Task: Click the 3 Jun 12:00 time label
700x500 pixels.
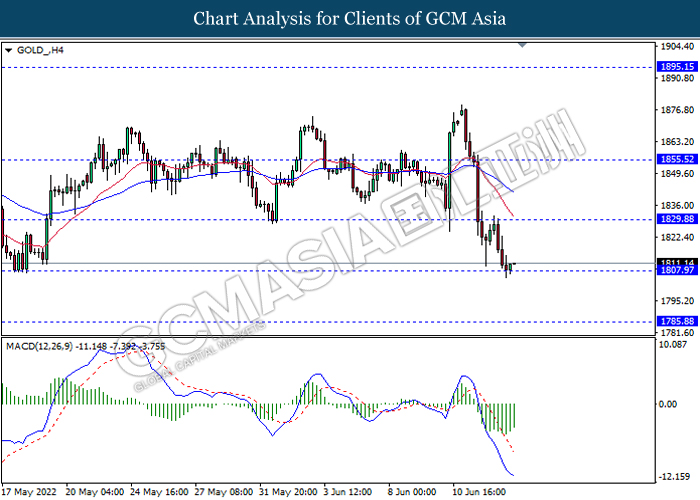Action: (348, 492)
